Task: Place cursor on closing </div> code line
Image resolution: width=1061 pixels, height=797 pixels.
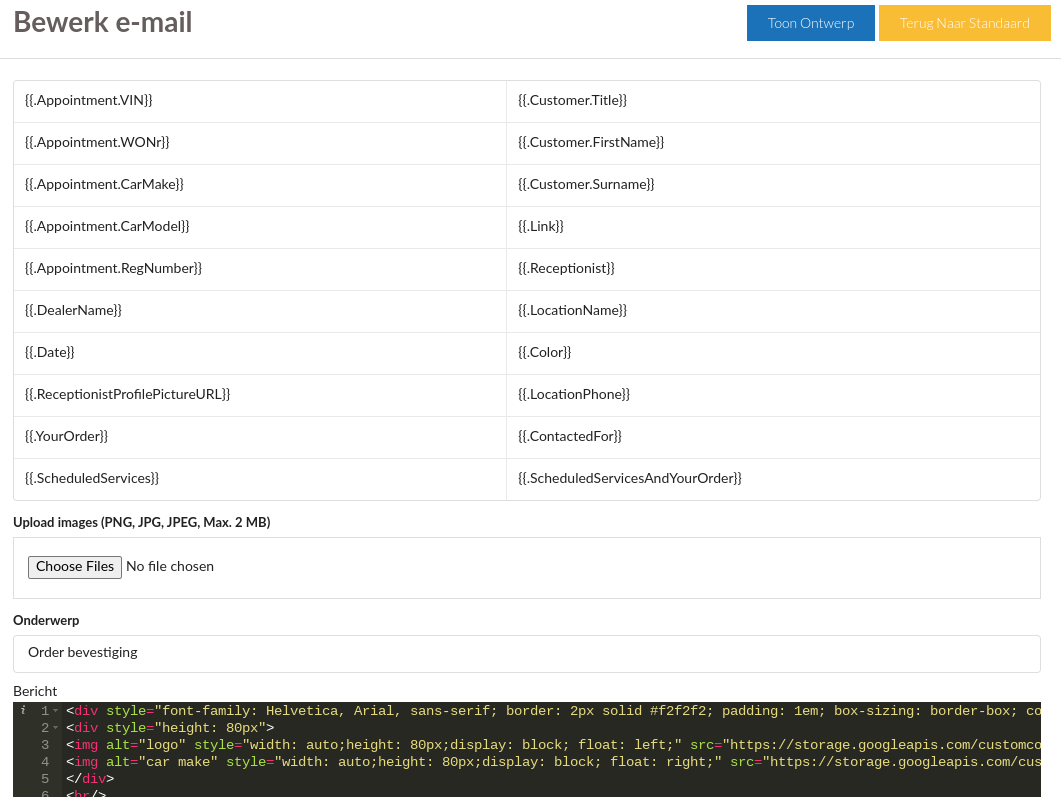Action: (x=90, y=779)
